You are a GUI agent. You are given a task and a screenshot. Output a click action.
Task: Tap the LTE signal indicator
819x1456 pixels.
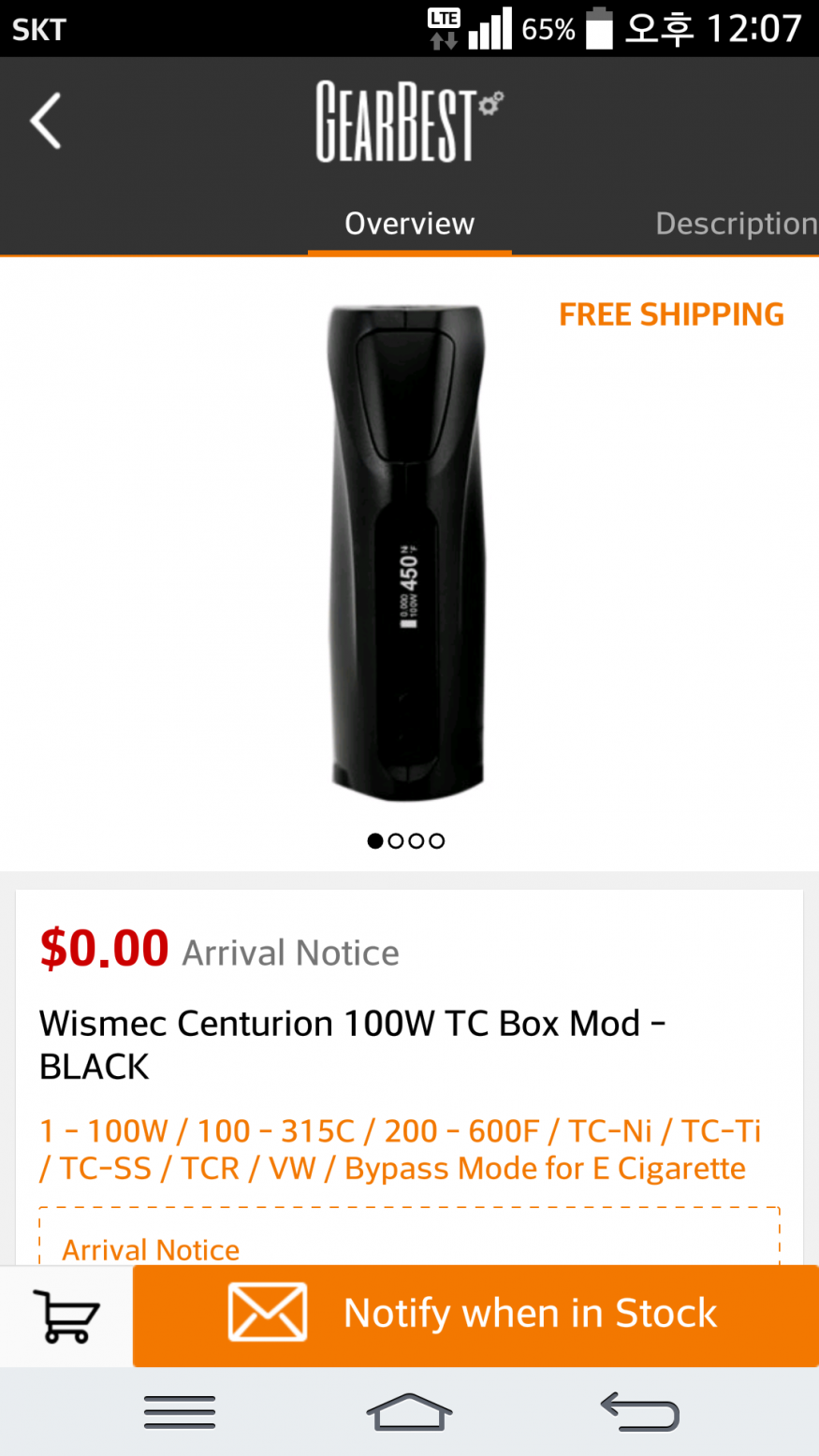tap(444, 28)
